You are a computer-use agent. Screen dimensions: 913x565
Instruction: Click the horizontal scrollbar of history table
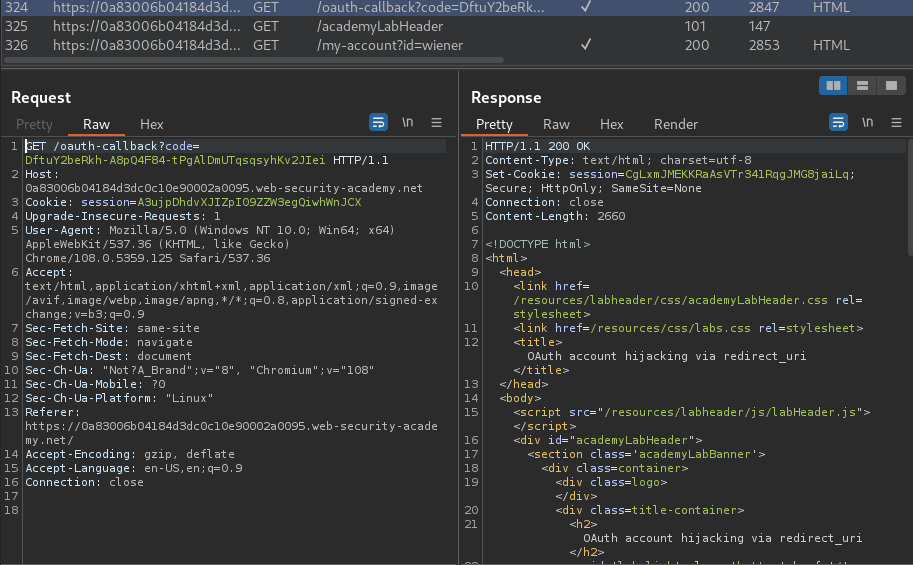[253, 59]
